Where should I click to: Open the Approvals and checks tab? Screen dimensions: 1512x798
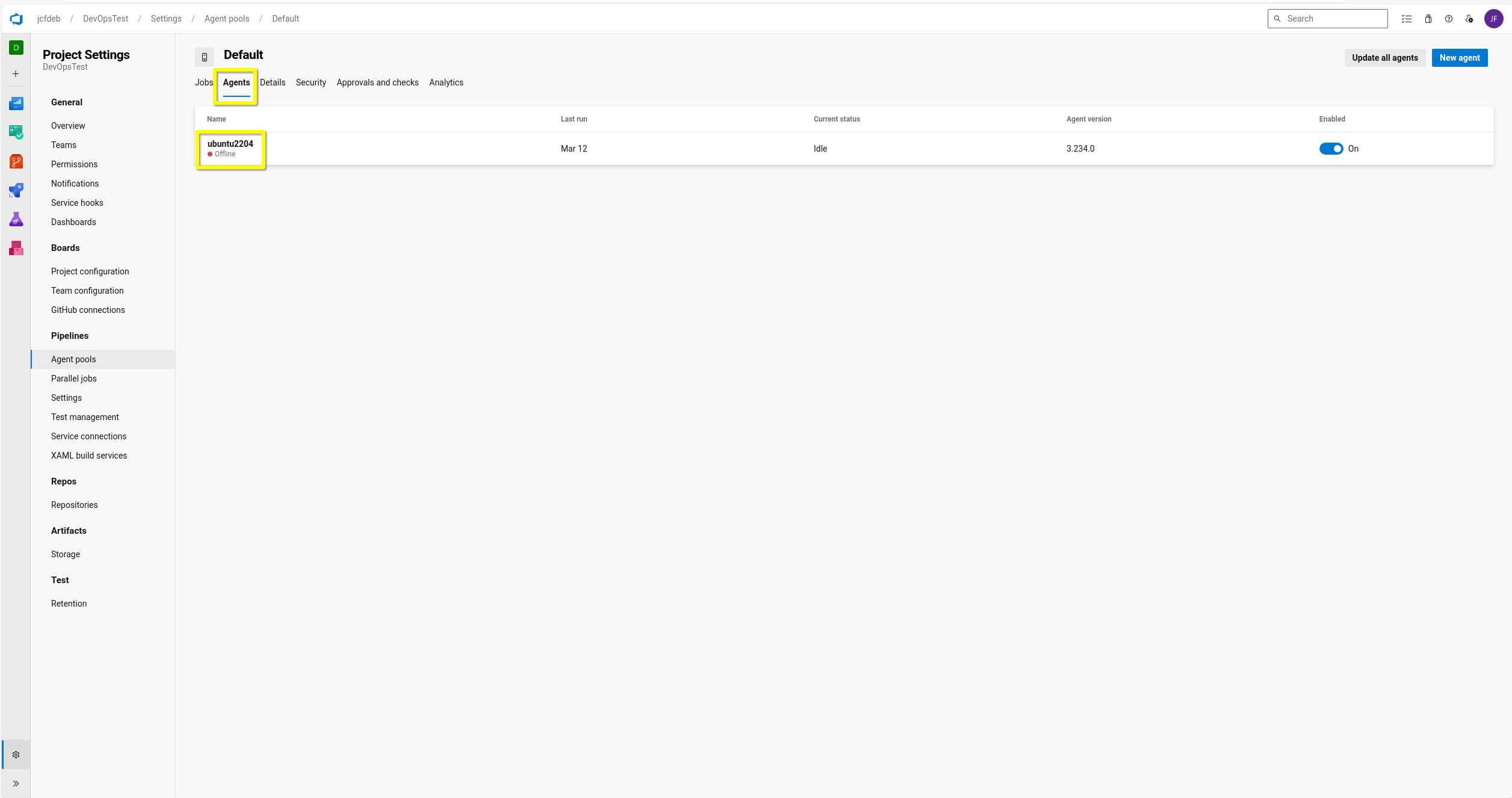click(378, 82)
